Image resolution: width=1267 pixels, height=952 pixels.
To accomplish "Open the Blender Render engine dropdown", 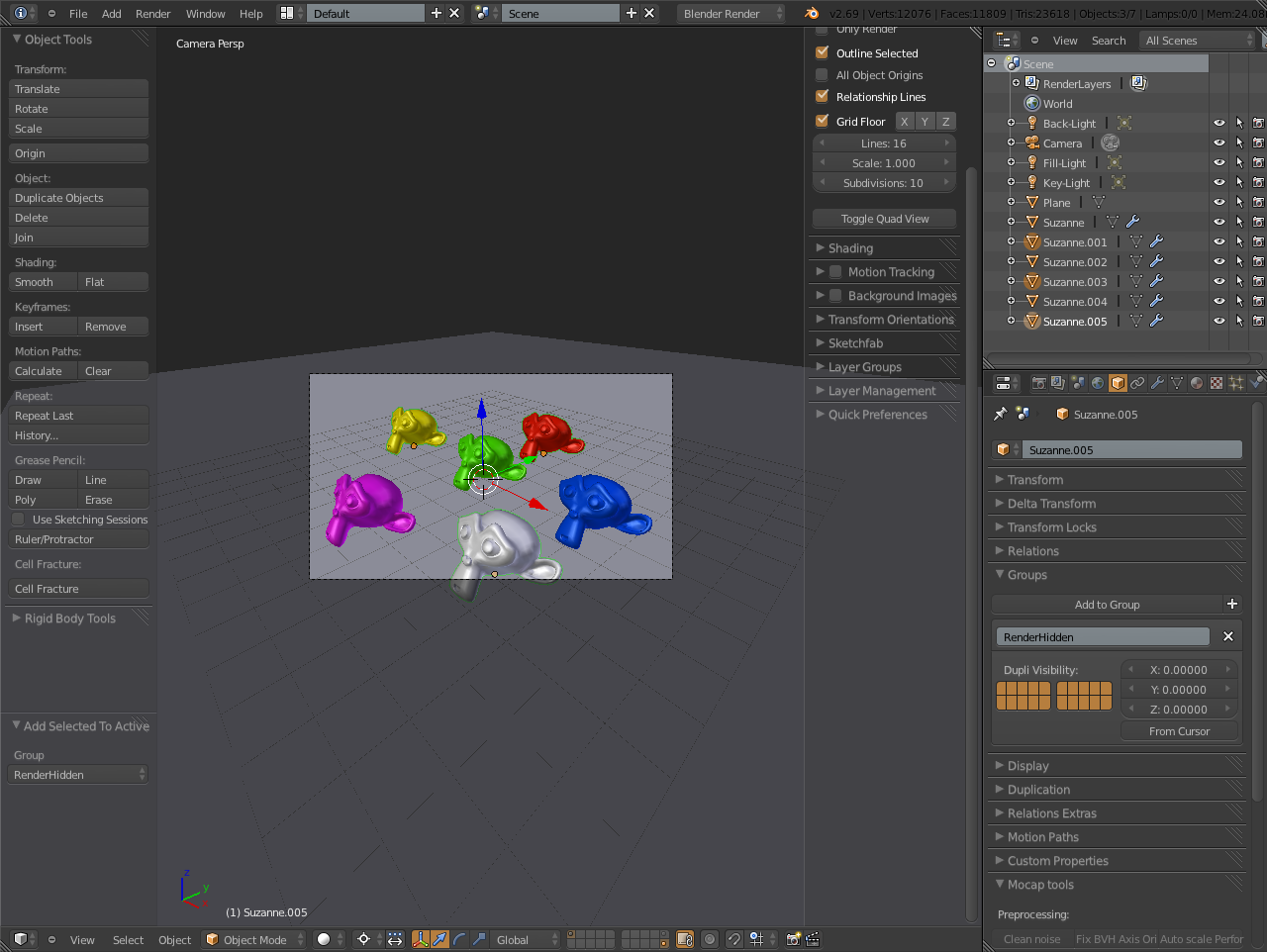I will pyautogui.click(x=731, y=13).
